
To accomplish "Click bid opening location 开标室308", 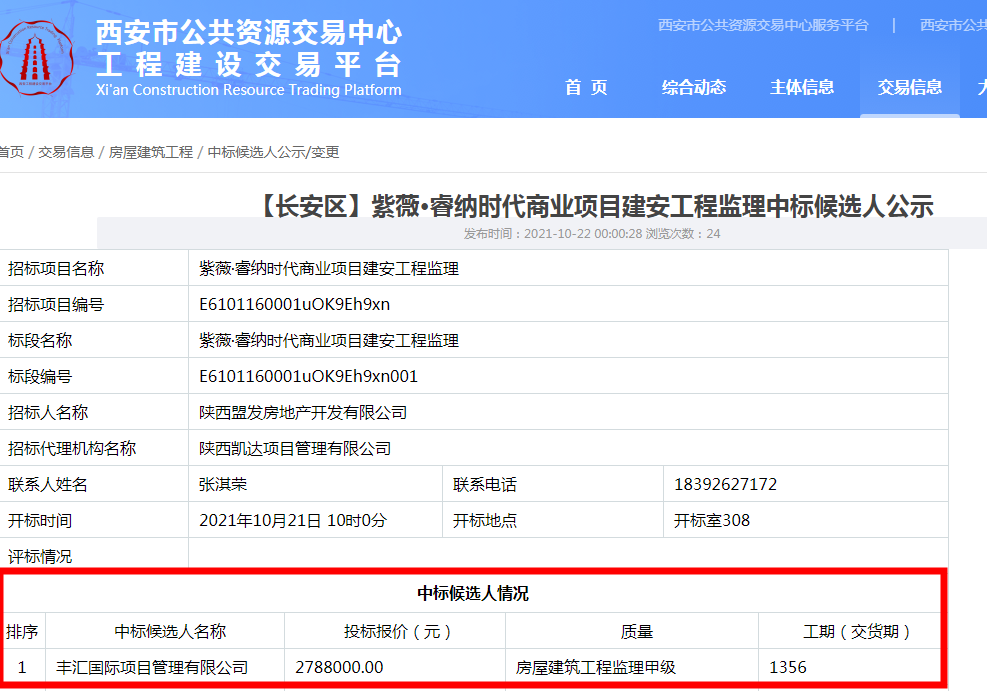I will pos(712,520).
